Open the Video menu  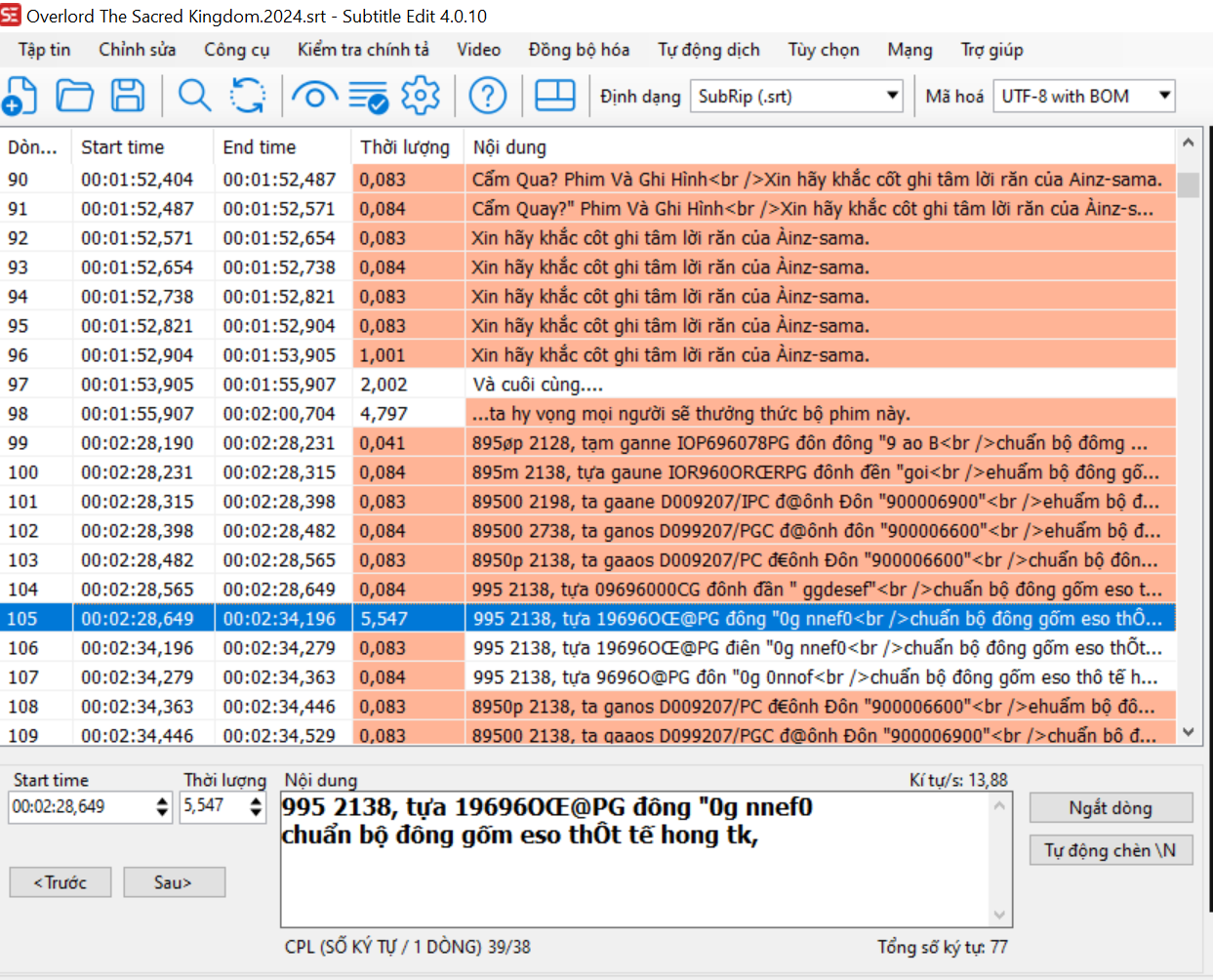pos(478,50)
